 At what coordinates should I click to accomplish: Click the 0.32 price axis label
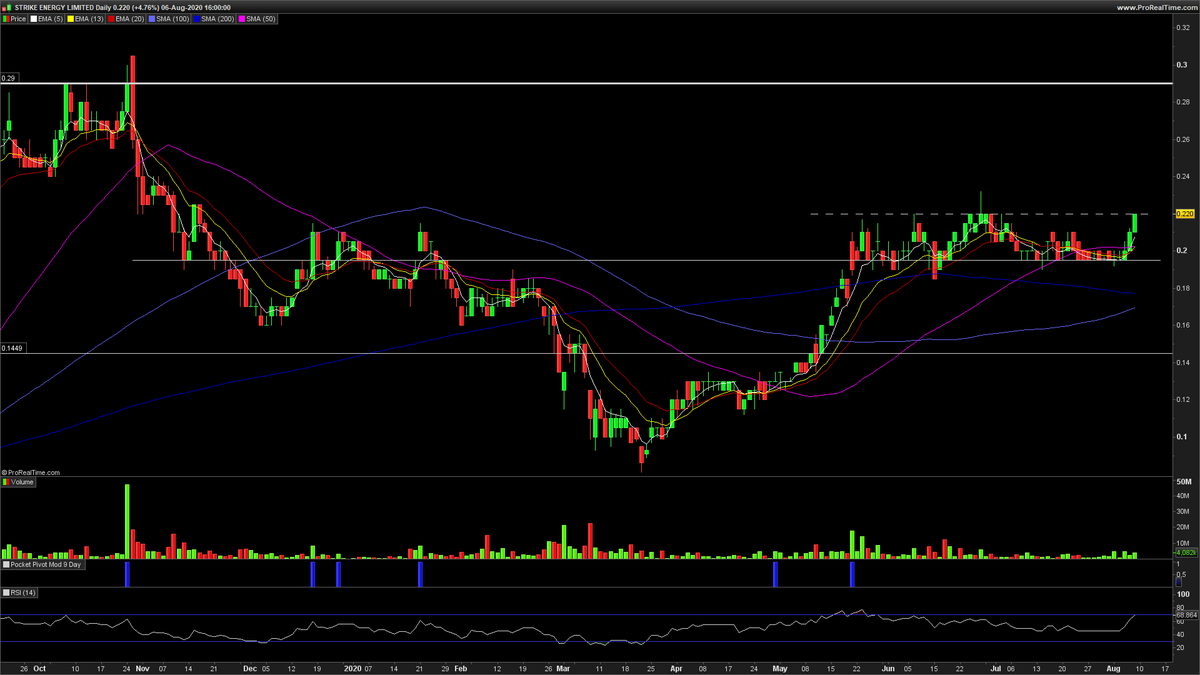tap(1183, 28)
